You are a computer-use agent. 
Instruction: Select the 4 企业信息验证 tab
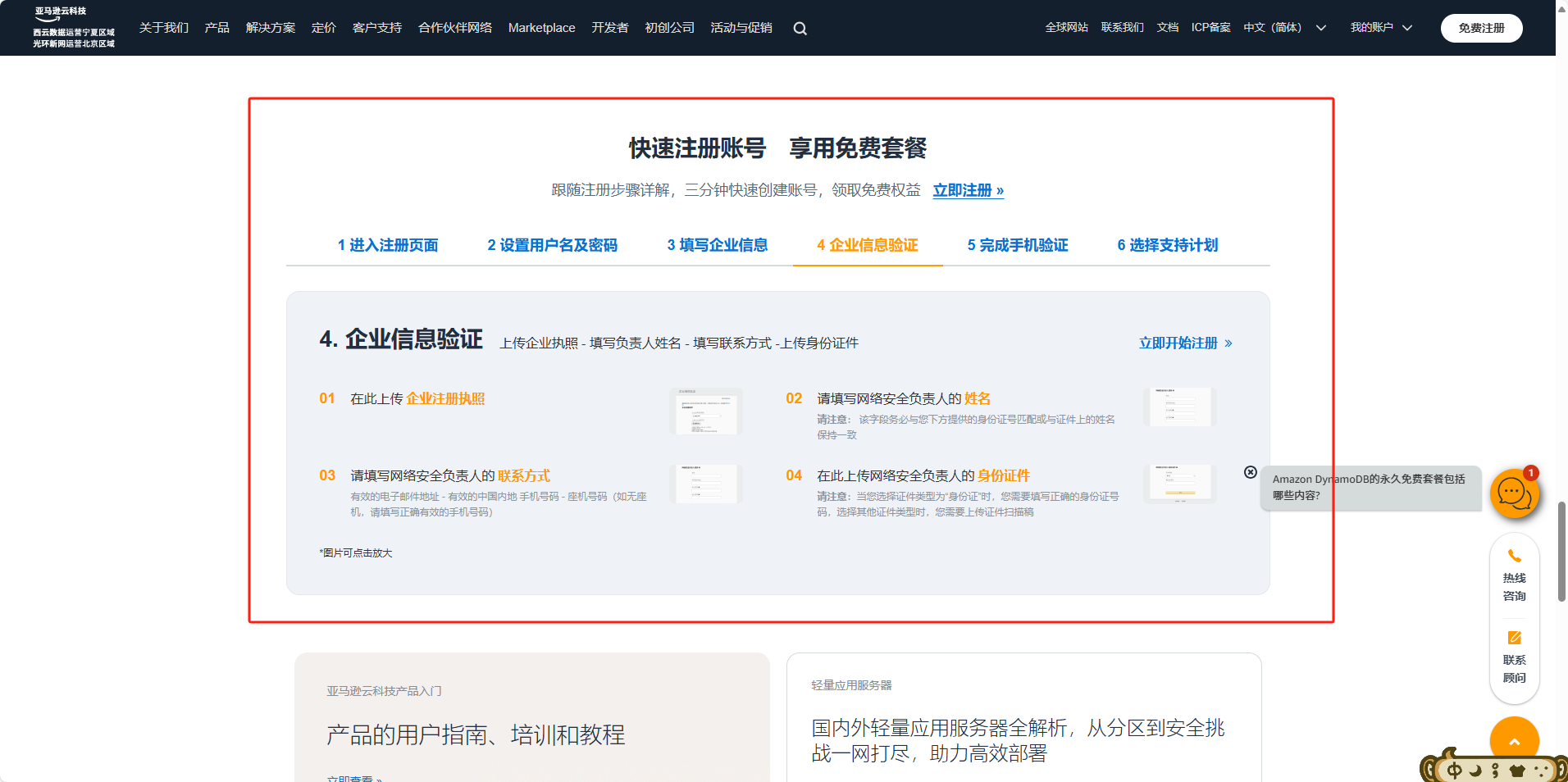tap(868, 245)
